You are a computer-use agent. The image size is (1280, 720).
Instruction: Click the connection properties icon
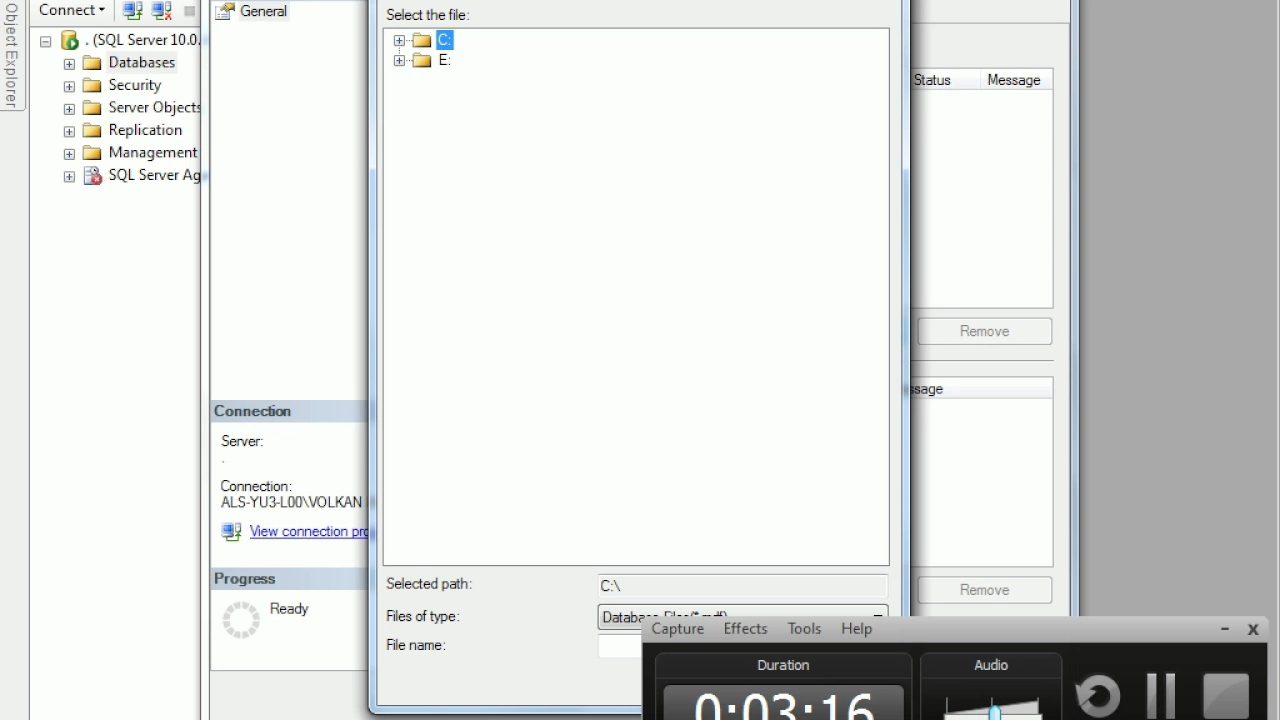tap(232, 532)
